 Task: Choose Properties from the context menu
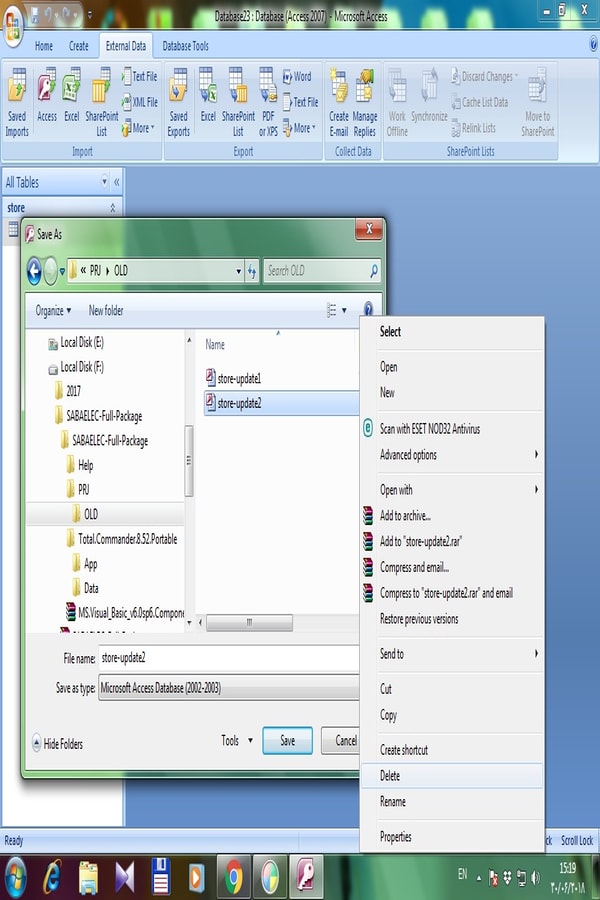[452, 836]
